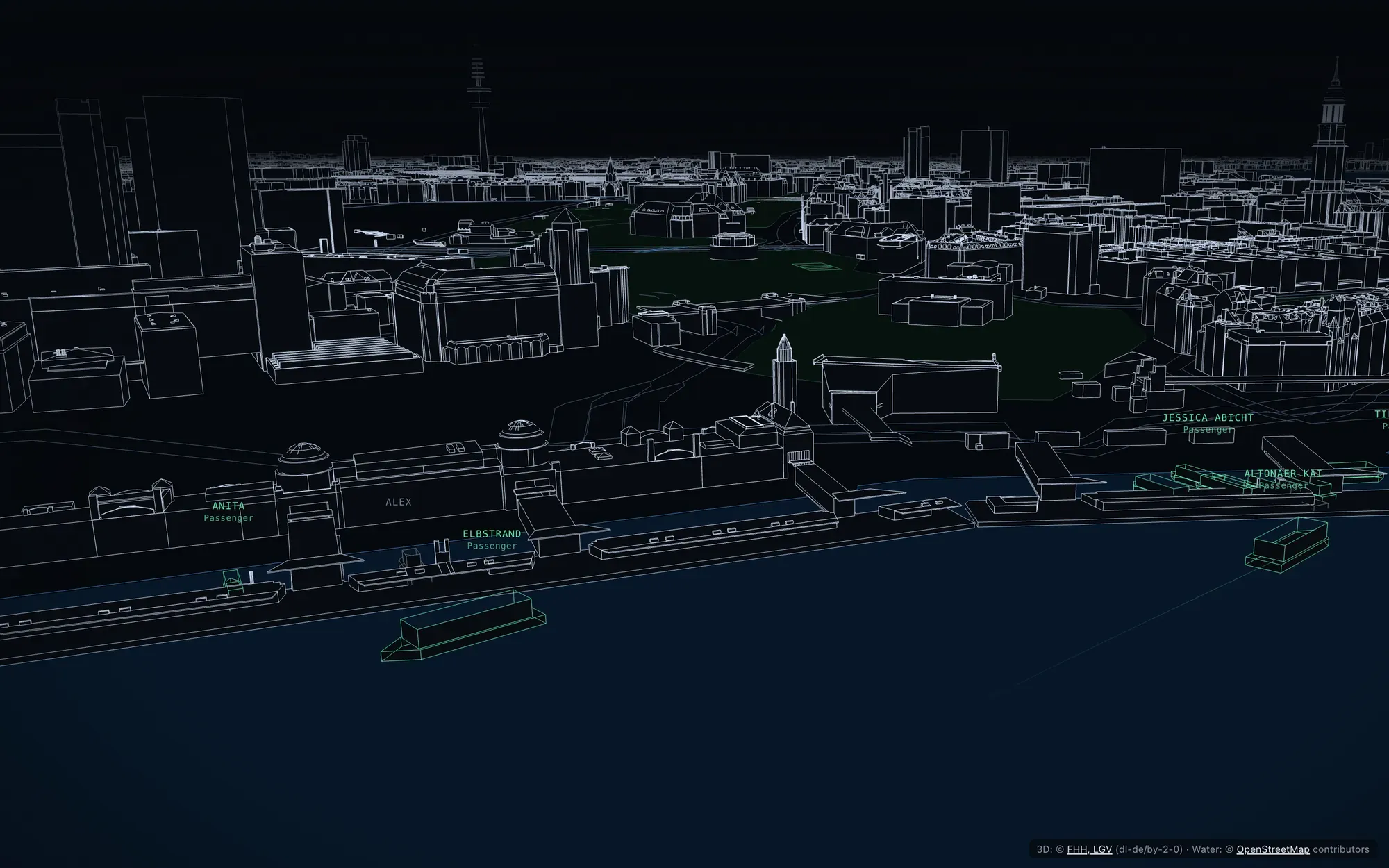Click the green ferry wireframe below ALTONAER KAI

tap(1288, 544)
